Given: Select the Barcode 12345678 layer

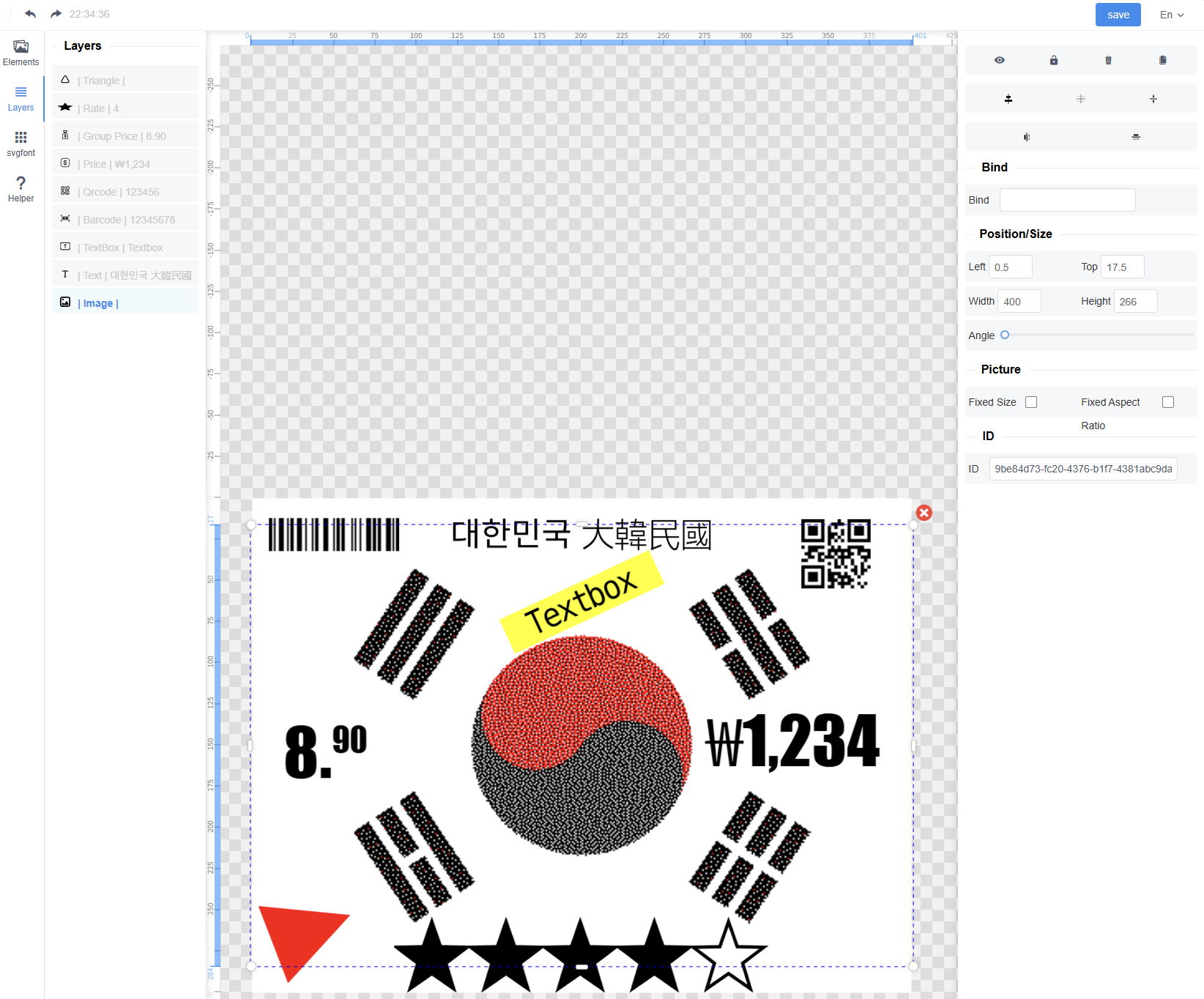Looking at the screenshot, I should [125, 219].
